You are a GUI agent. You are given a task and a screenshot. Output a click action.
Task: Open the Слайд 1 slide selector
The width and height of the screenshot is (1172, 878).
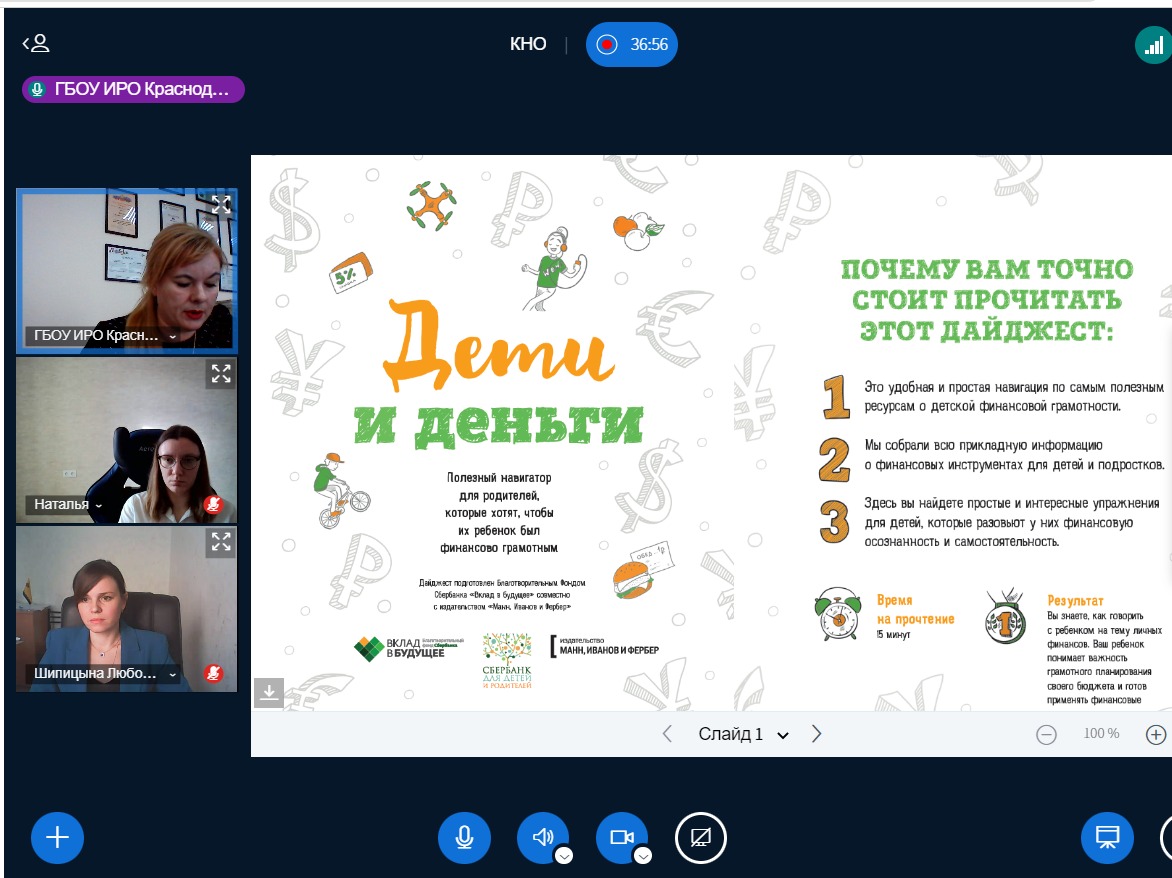pos(743,734)
